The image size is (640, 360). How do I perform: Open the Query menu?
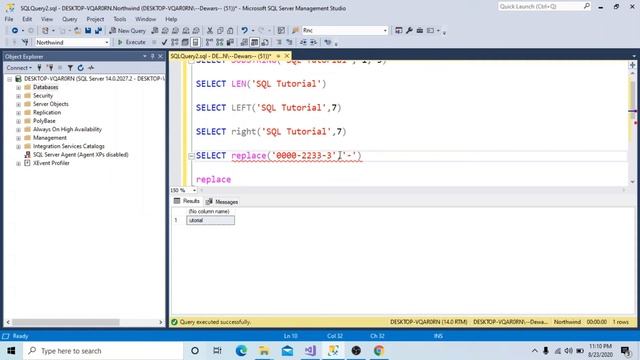(x=69, y=19)
